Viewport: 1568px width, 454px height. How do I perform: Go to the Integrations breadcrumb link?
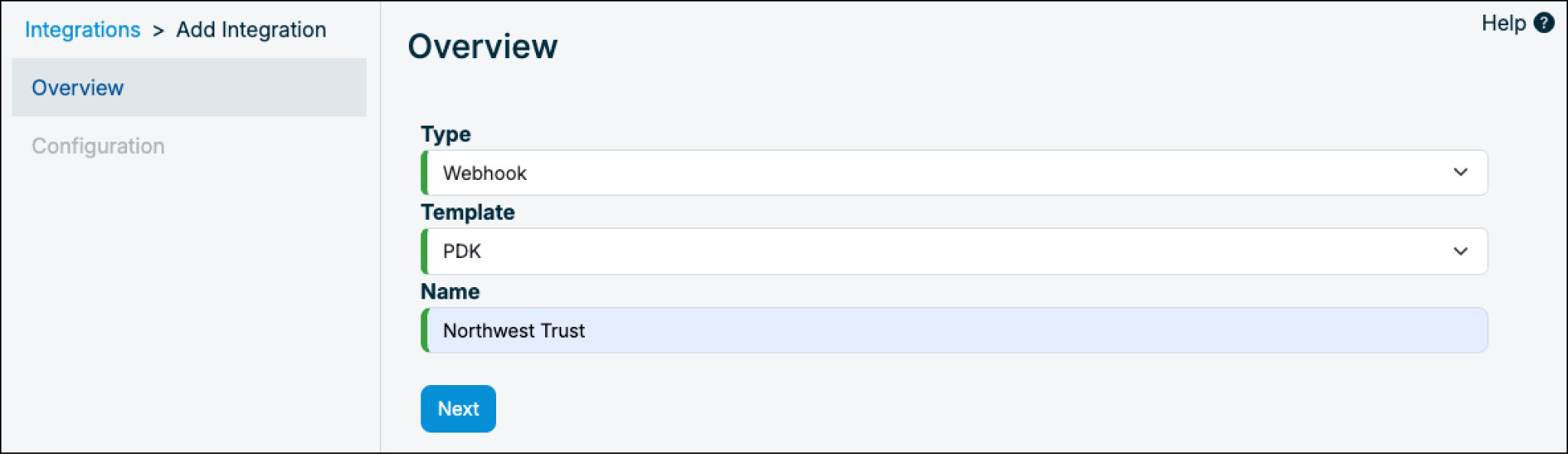(83, 30)
